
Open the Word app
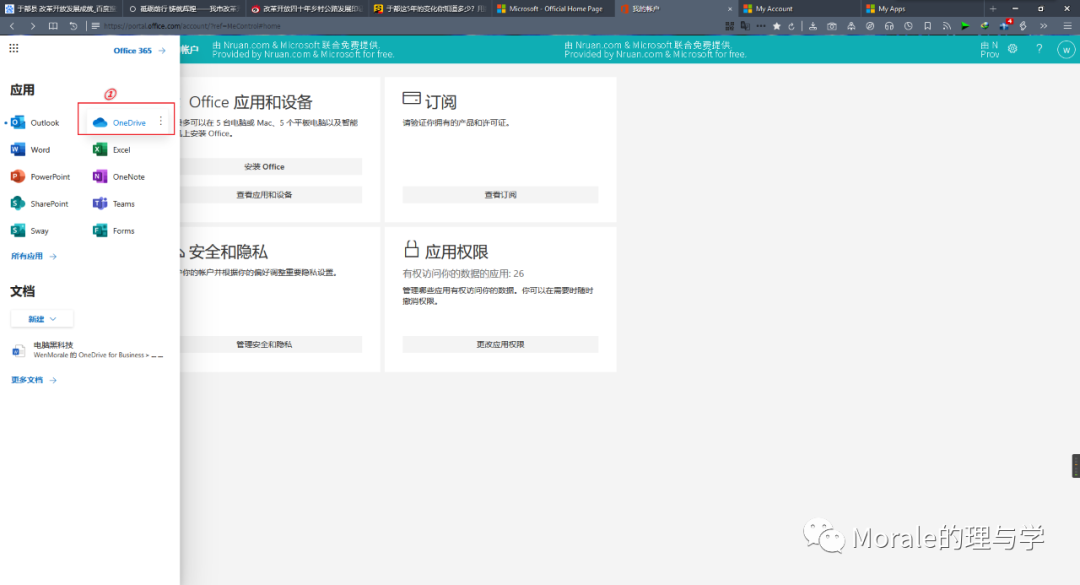[x=30, y=150]
